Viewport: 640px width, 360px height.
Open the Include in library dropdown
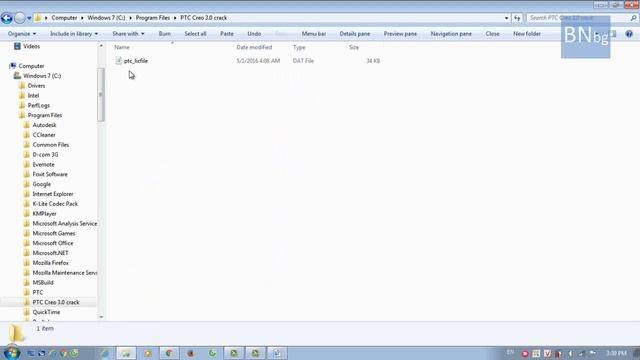pos(74,34)
